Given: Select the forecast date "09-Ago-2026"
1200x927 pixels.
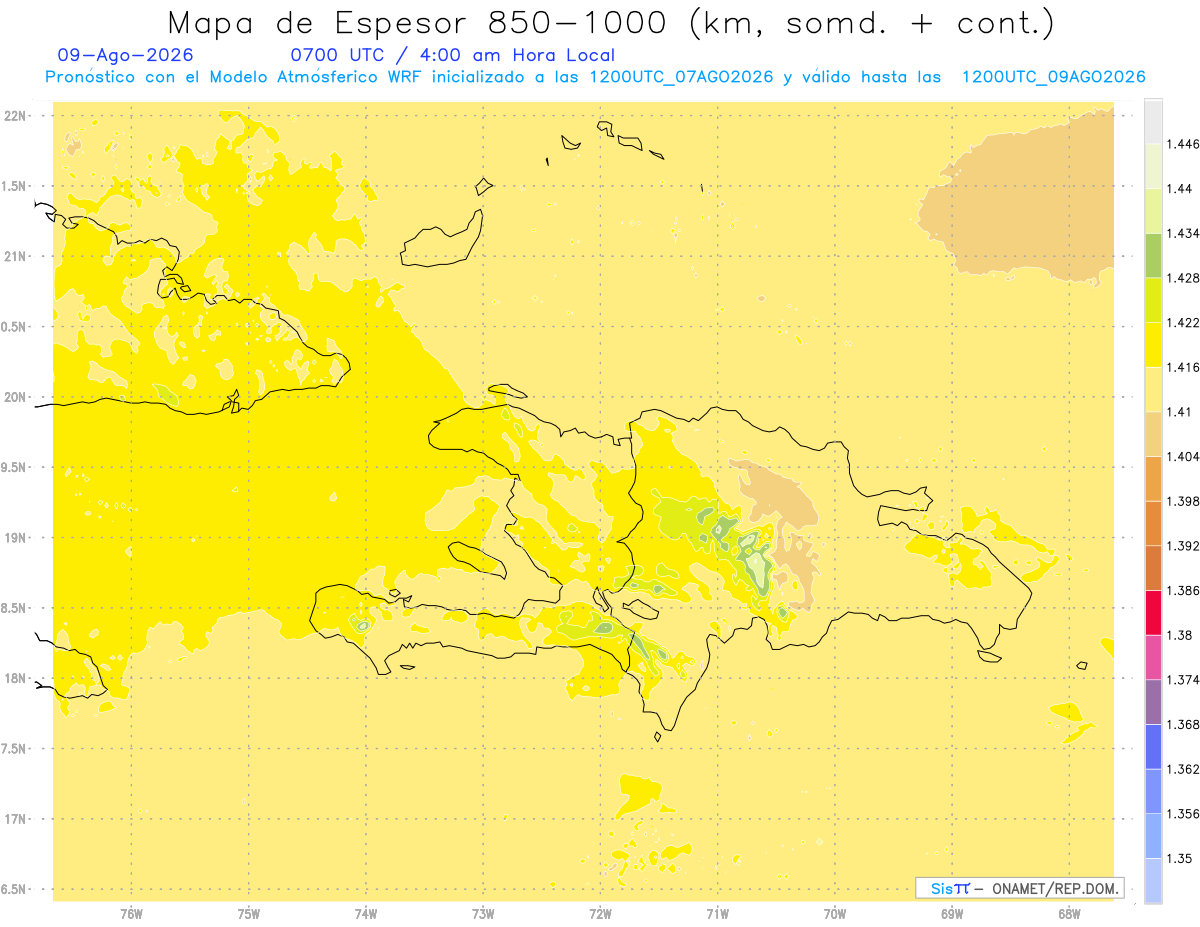Looking at the screenshot, I should click(x=126, y=55).
